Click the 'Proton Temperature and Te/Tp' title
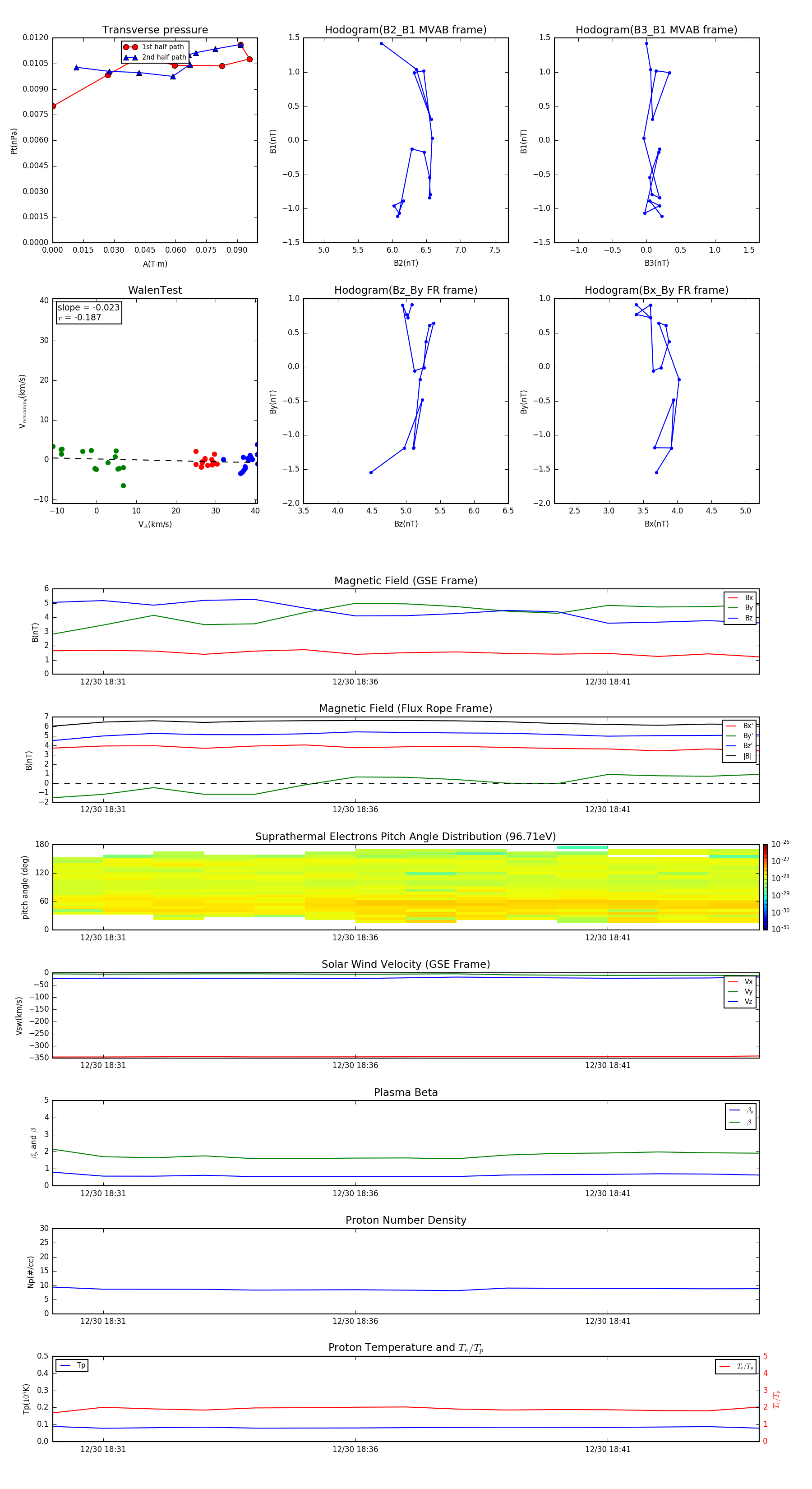This screenshot has height=1489, width=812. 406,1348
